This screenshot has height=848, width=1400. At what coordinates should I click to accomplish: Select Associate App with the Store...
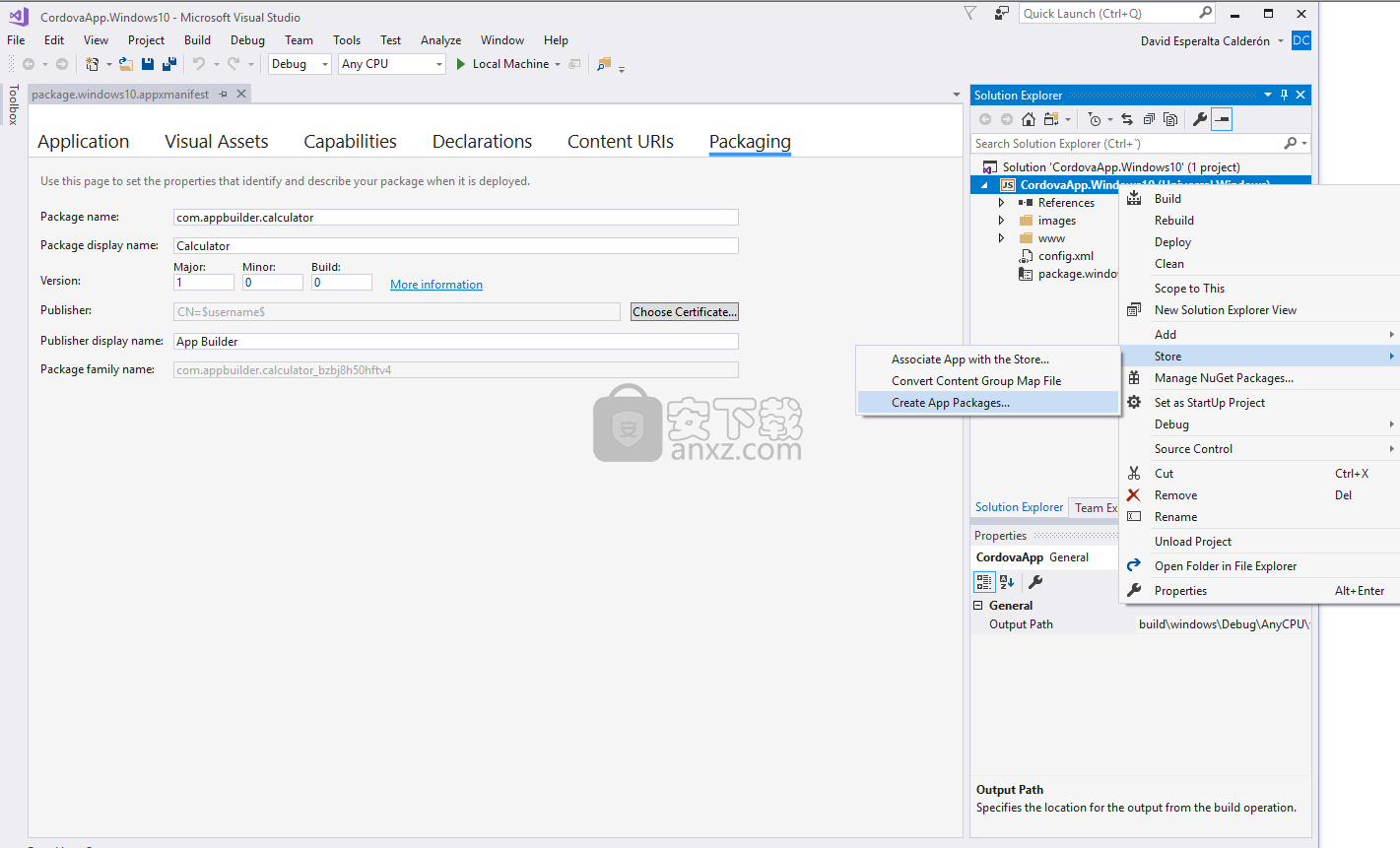click(x=988, y=359)
